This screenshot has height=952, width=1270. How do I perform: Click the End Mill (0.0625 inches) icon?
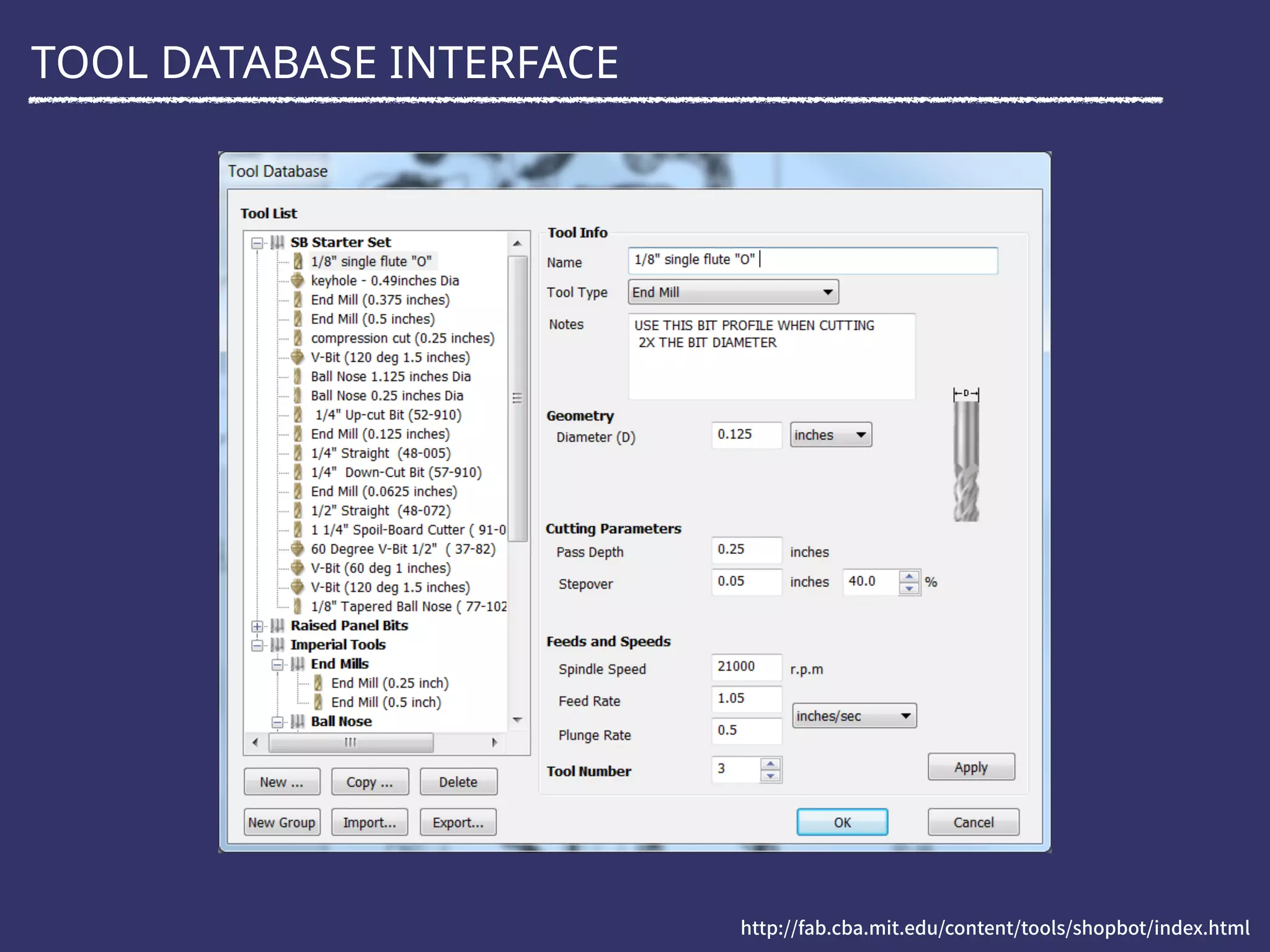click(298, 491)
